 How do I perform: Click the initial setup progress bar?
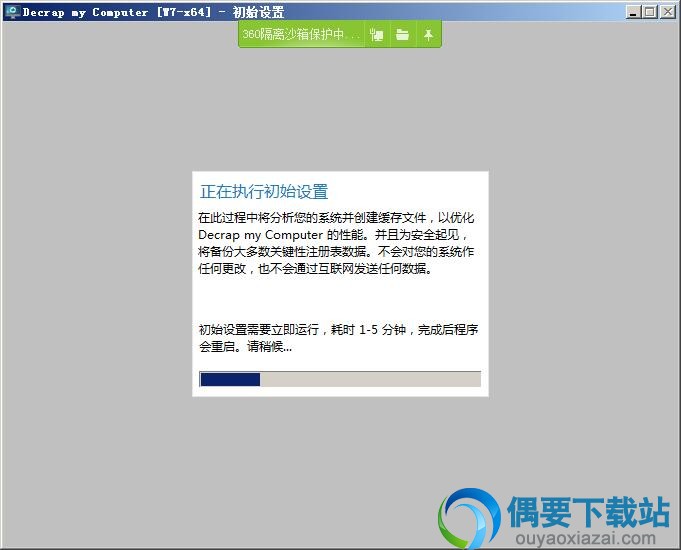(x=340, y=379)
